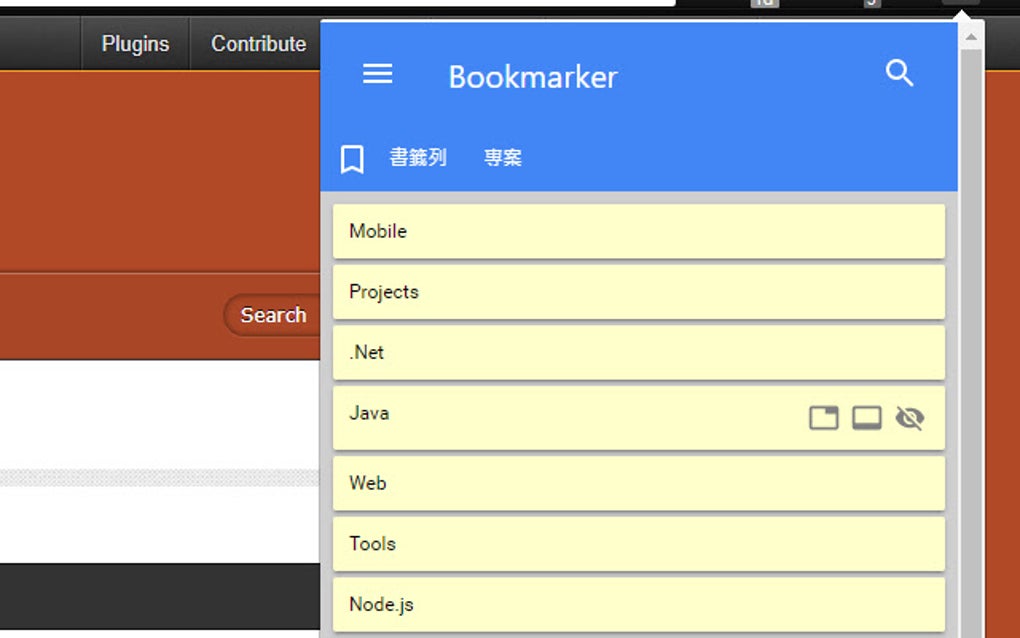Switch to the 專案 tab
The image size is (1020, 638).
pos(502,157)
